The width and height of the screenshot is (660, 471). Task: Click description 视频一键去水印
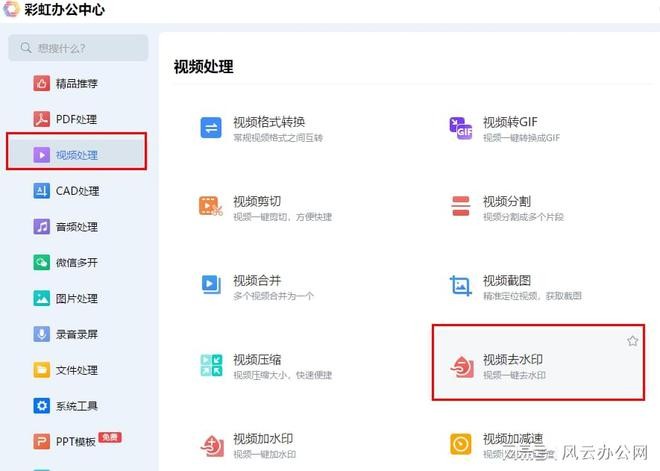pos(514,375)
